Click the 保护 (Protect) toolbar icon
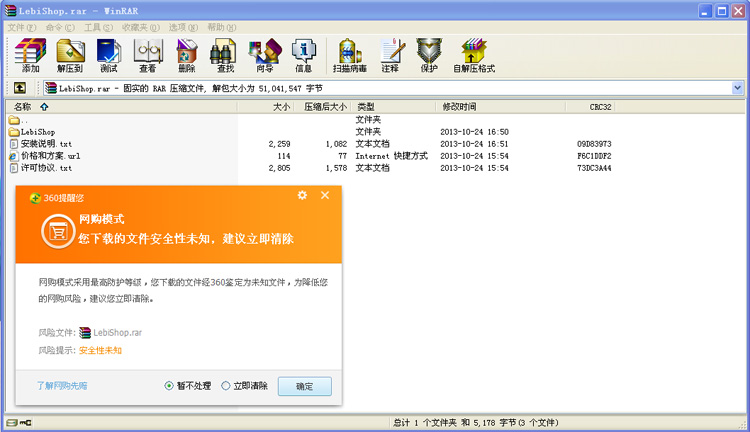Image resolution: width=750 pixels, height=432 pixels. 429,55
